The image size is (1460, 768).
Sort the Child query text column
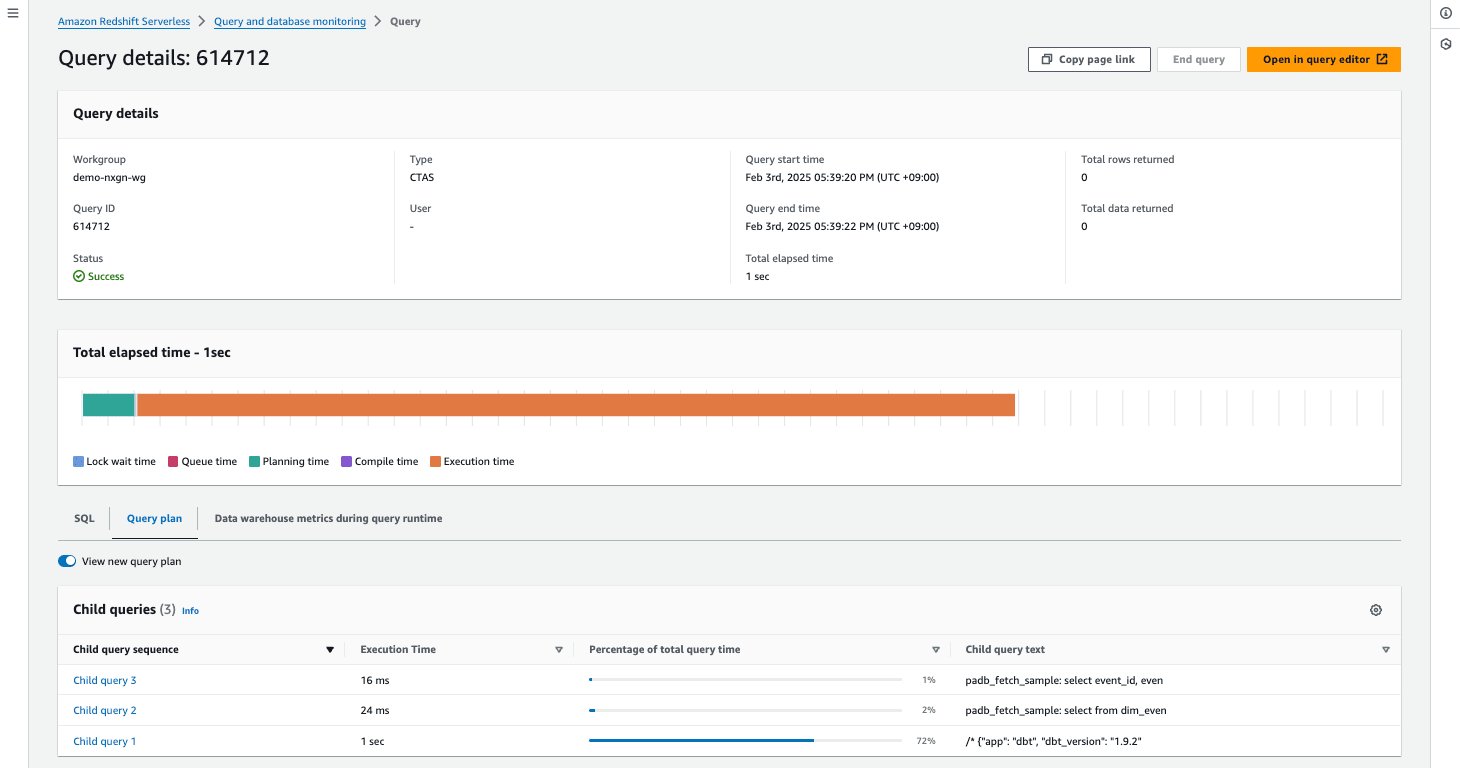[x=1386, y=650]
